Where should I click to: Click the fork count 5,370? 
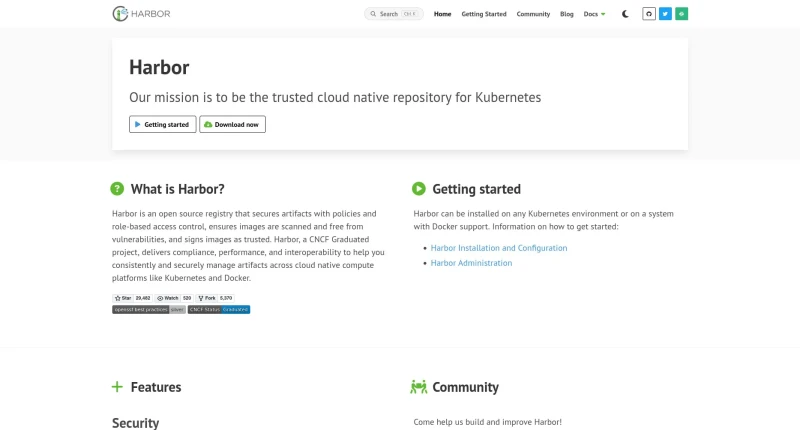click(x=226, y=298)
